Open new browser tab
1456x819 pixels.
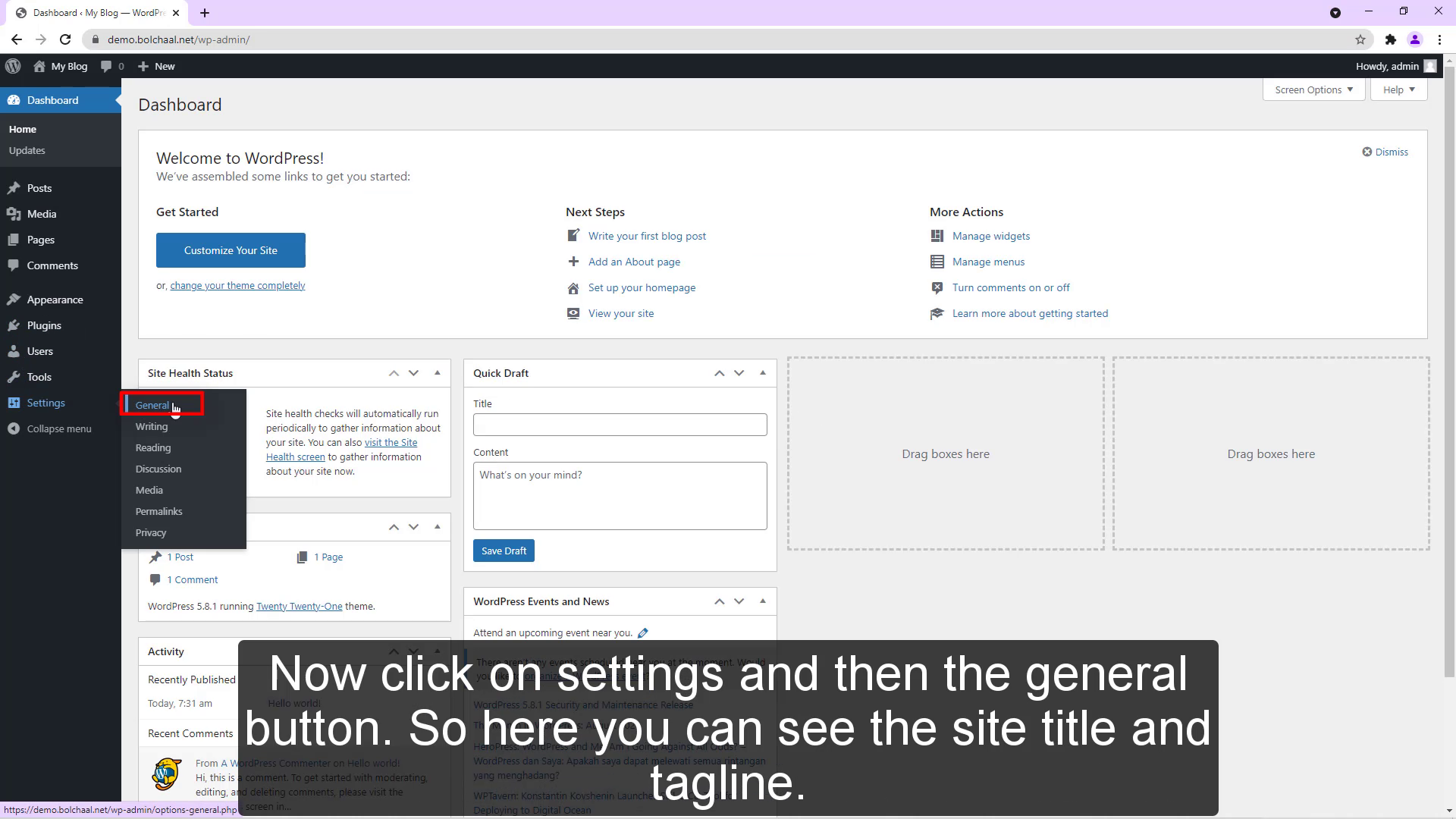tap(205, 13)
